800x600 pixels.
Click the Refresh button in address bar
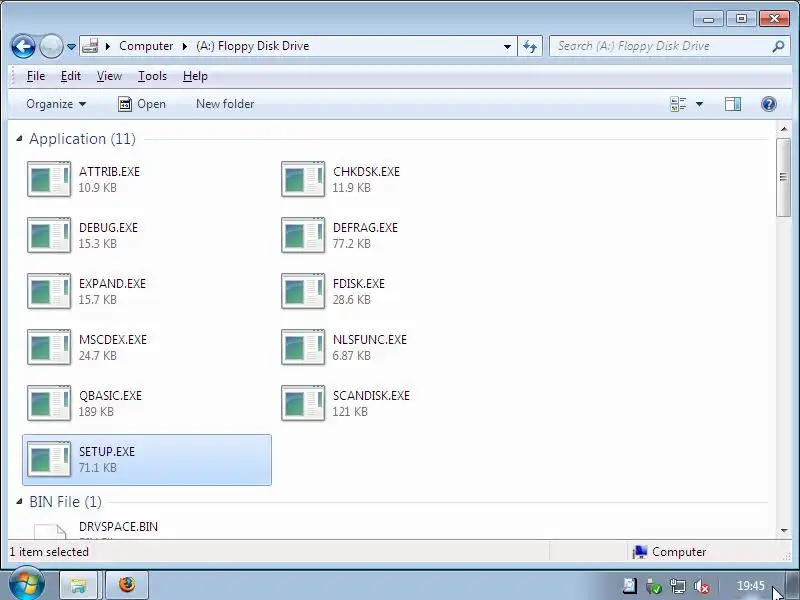(x=530, y=46)
